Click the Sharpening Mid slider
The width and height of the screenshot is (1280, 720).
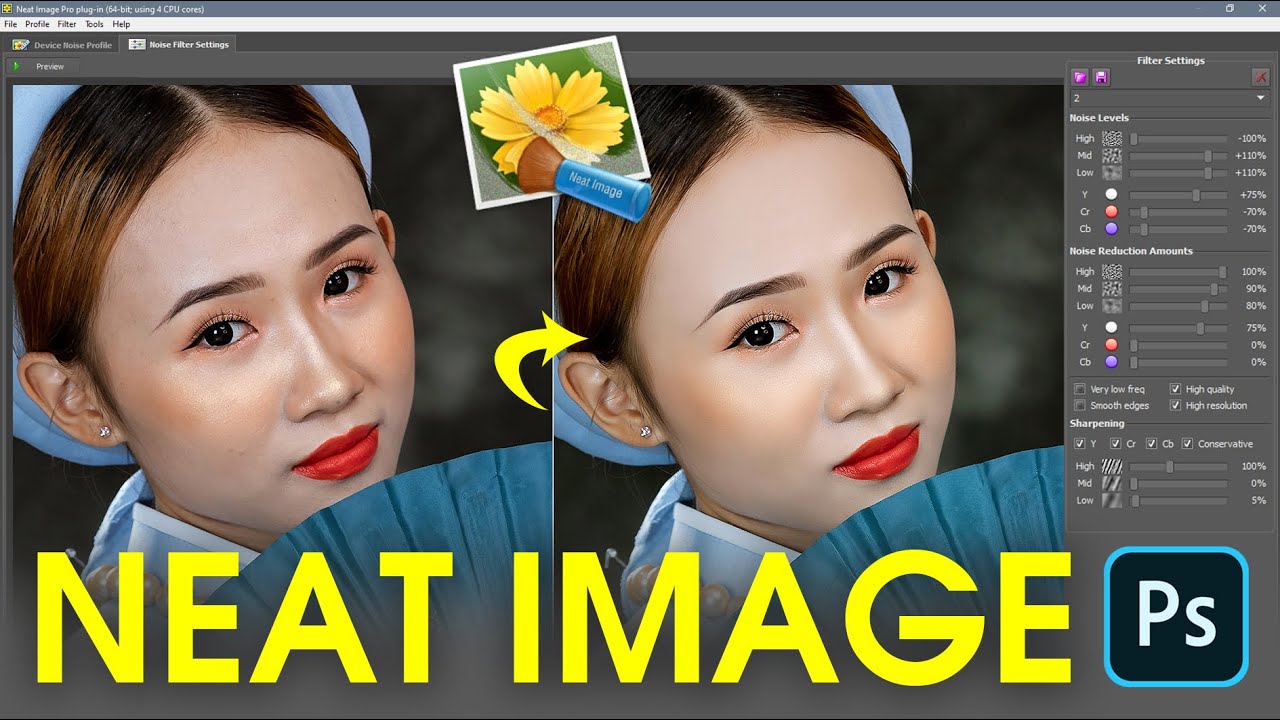(x=1178, y=483)
